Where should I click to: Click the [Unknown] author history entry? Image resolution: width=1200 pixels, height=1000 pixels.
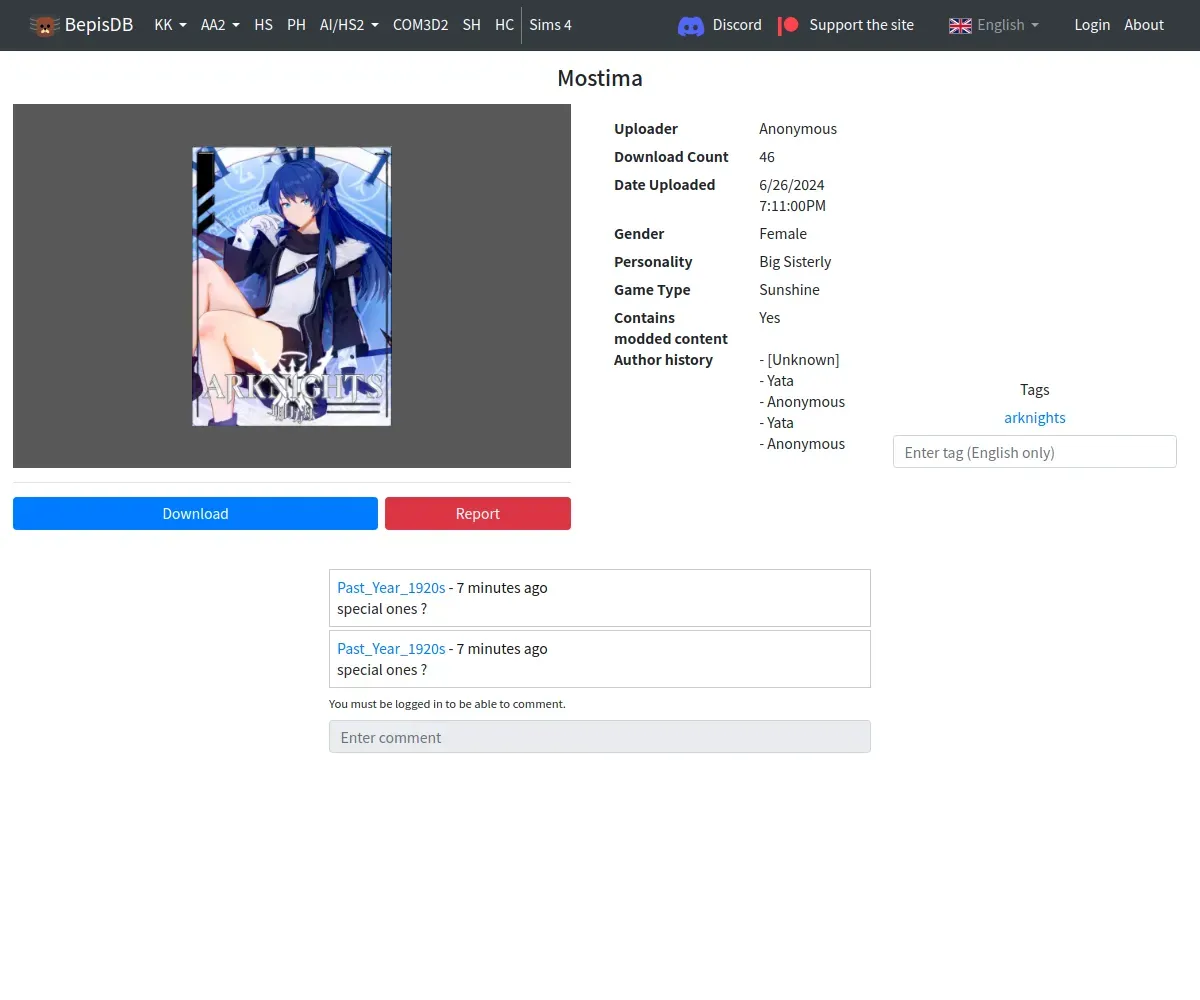tap(800, 360)
